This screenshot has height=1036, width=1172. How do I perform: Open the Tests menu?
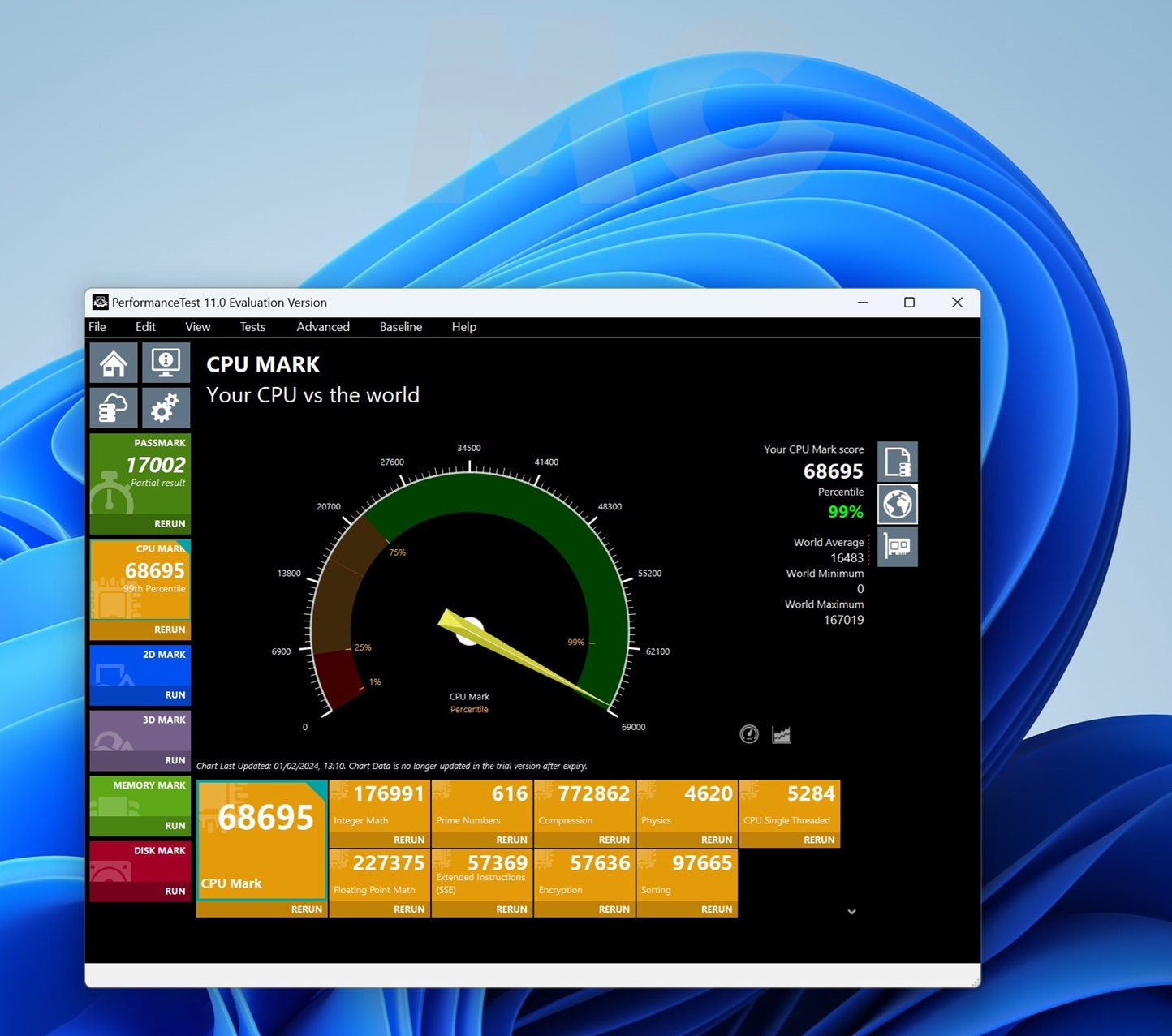252,327
